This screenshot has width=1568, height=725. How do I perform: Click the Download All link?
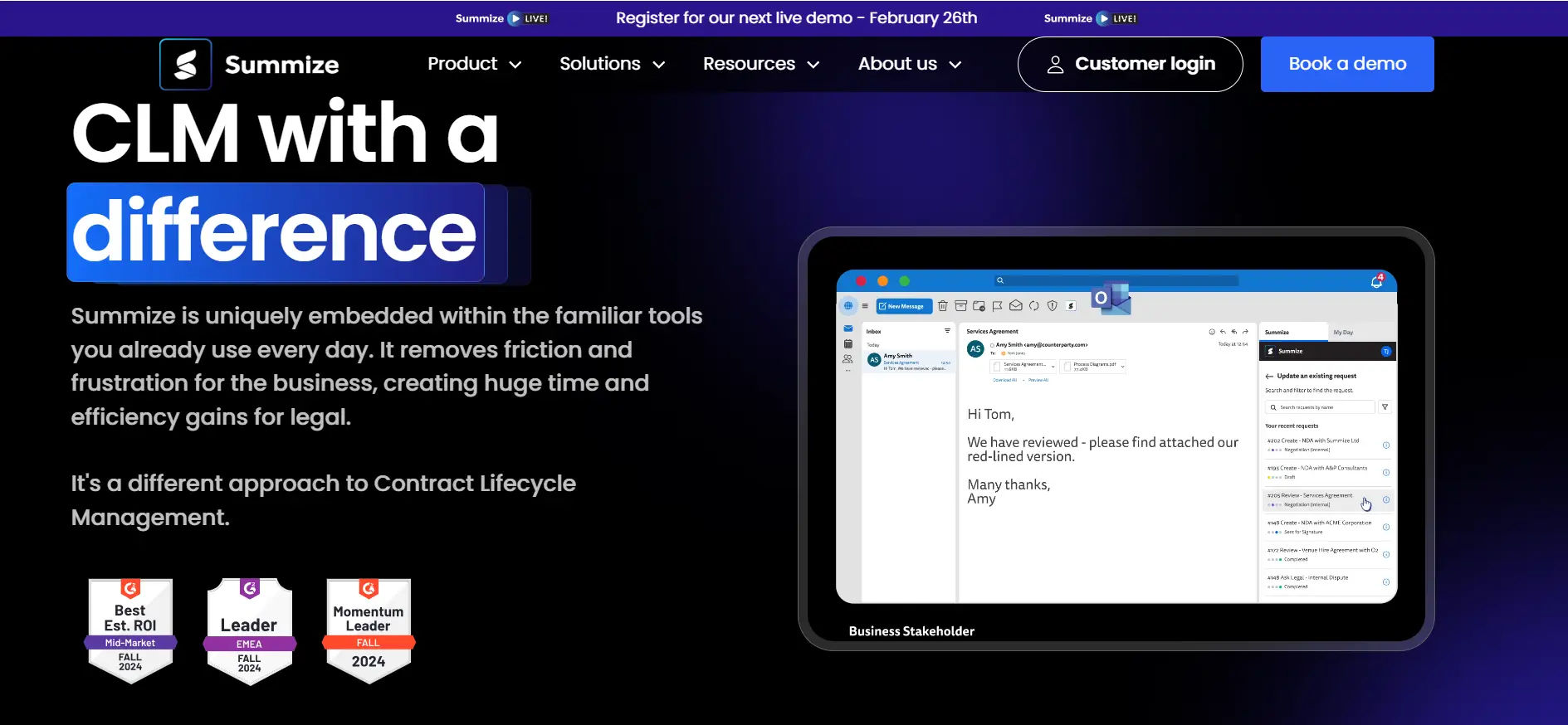click(x=1004, y=380)
